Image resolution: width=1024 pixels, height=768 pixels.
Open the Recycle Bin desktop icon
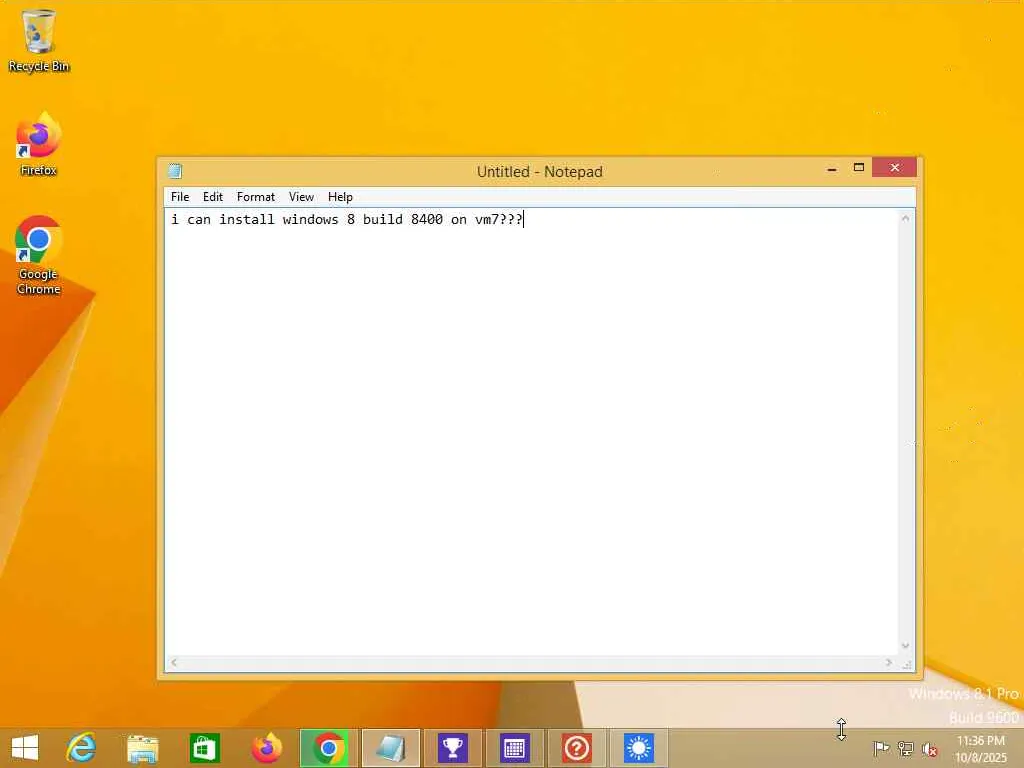coord(39,40)
